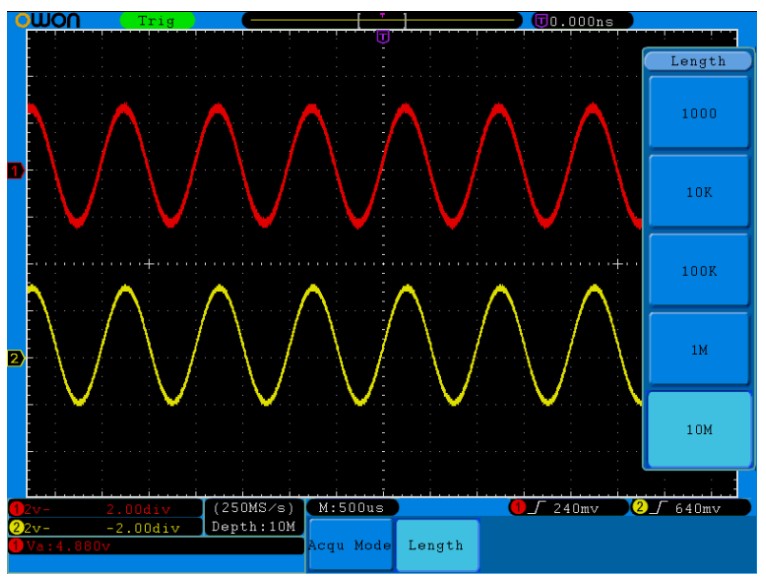Screen dimensions: 766x583
Task: Click the red channel 1 sine waveform
Action: pyautogui.click(x=335, y=165)
